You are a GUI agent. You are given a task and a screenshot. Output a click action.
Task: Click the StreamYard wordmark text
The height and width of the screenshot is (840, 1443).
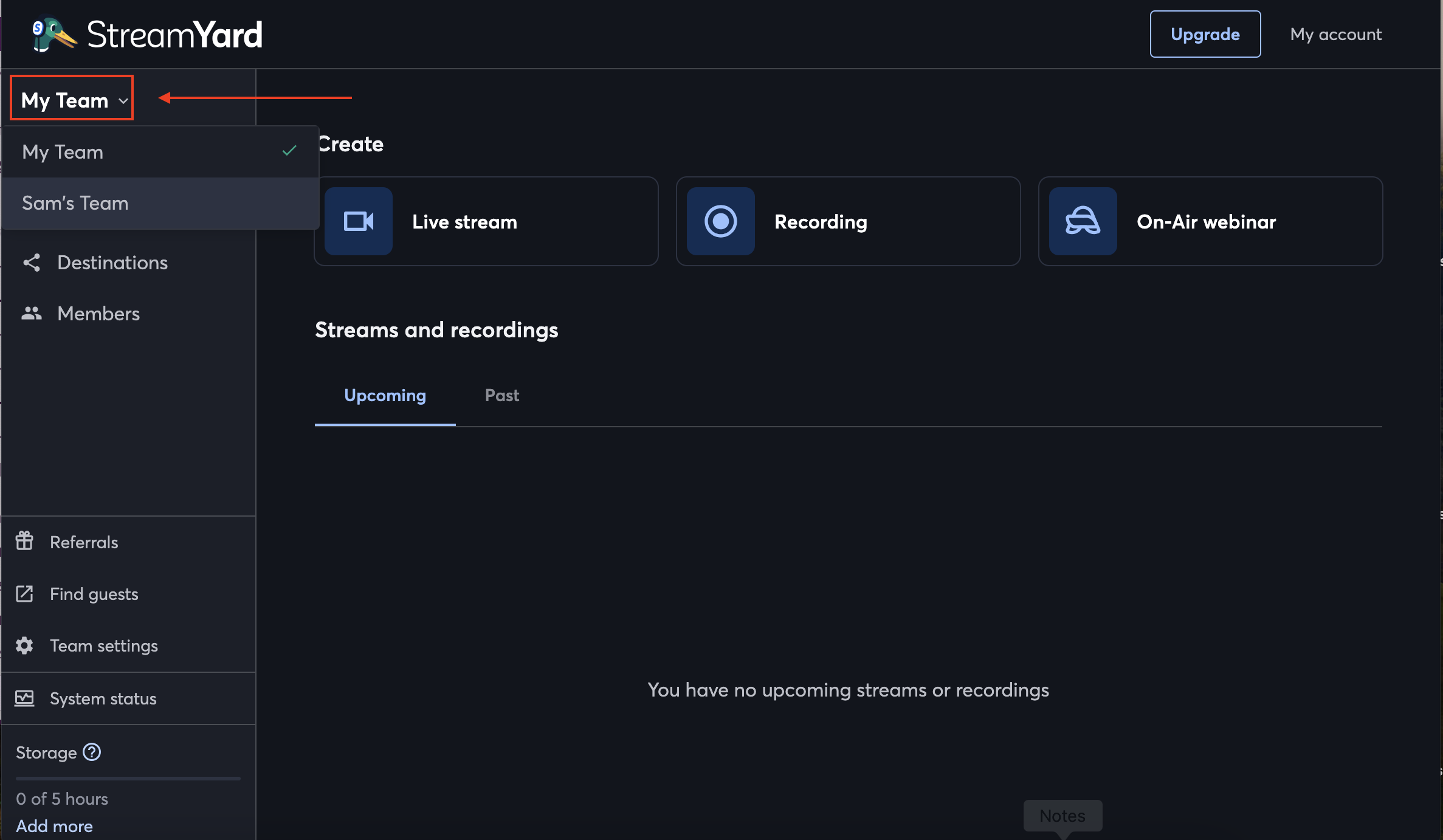point(174,35)
